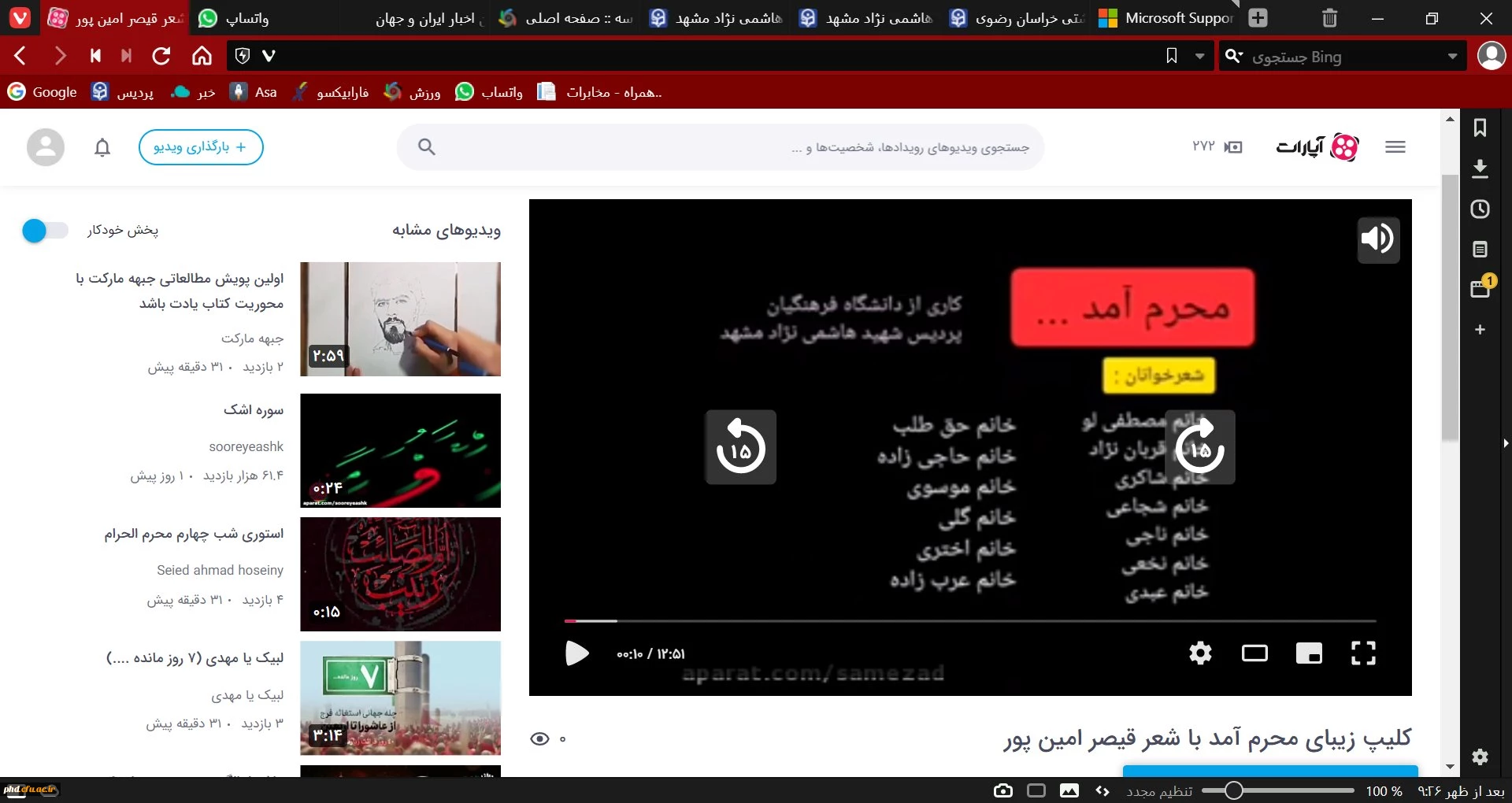Enter fullscreen mode in video player
This screenshot has height=803, width=1512.
pos(1363,653)
